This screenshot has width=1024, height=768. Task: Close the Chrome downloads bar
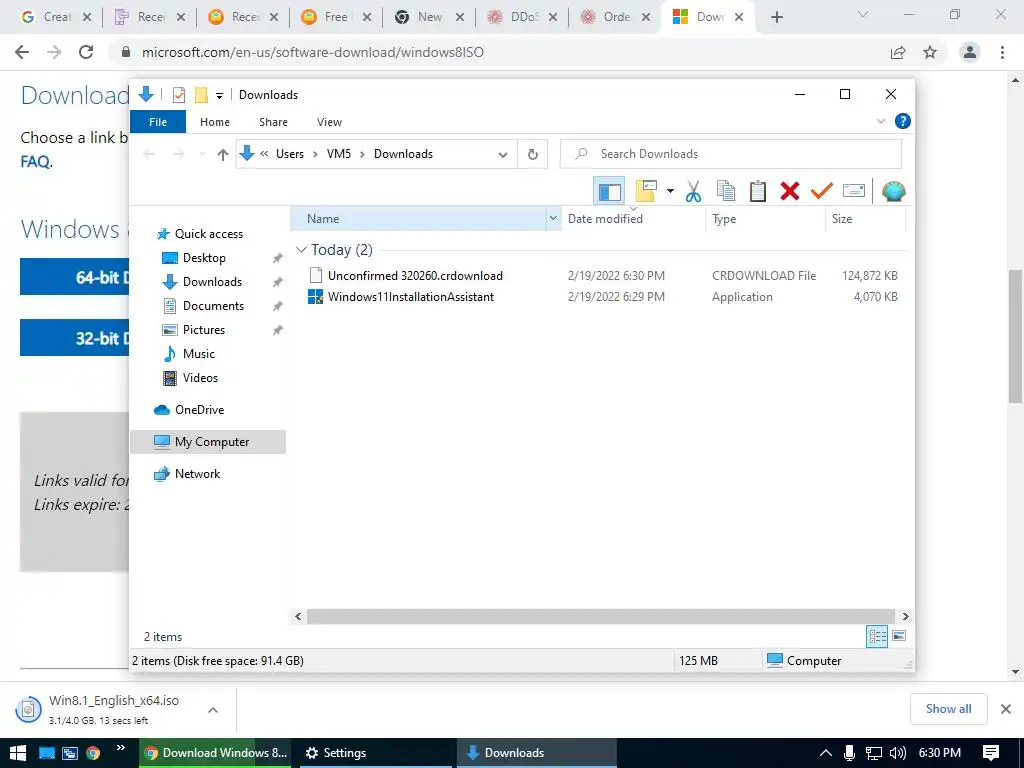[x=1006, y=709]
